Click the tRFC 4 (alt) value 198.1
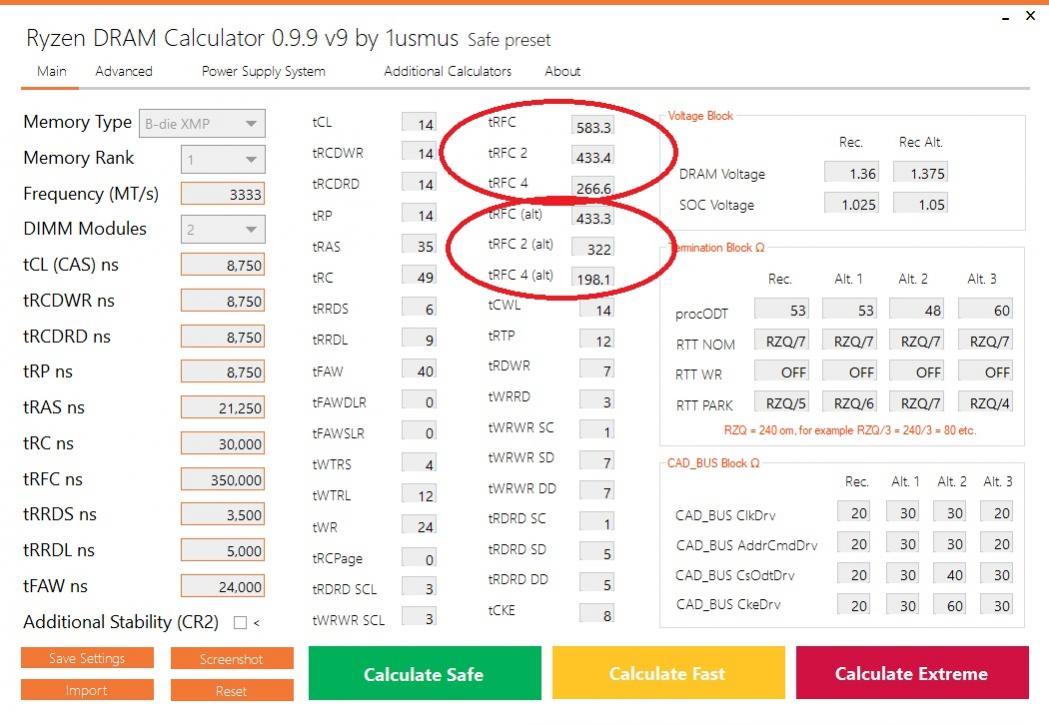This screenshot has width=1049, height=725. [x=593, y=278]
